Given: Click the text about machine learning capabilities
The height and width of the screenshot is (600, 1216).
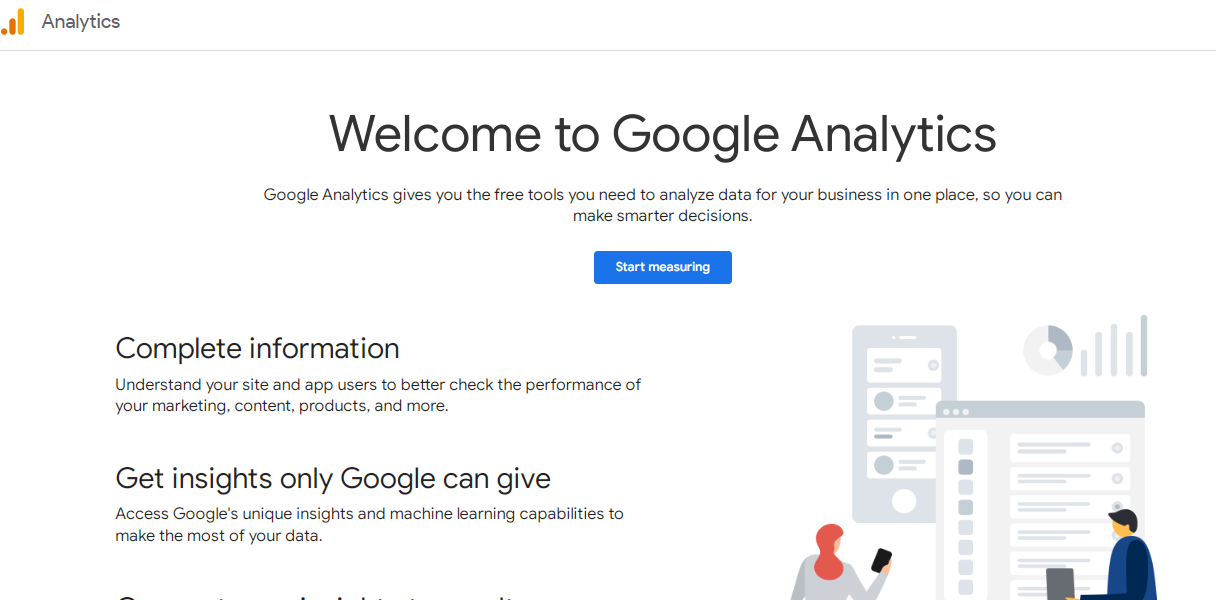Looking at the screenshot, I should (x=369, y=524).
